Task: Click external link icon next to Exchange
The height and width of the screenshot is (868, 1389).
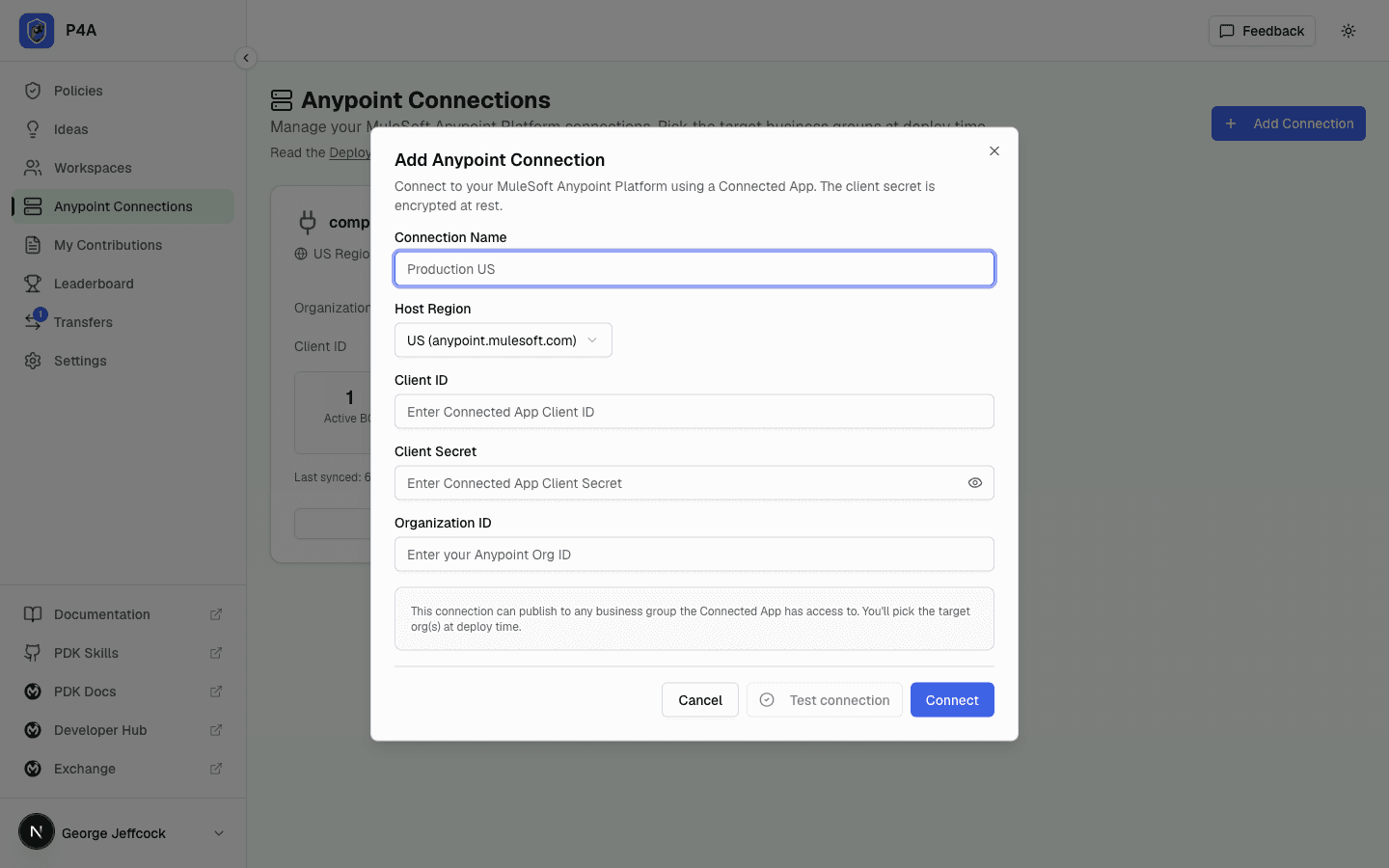Action: [216, 769]
